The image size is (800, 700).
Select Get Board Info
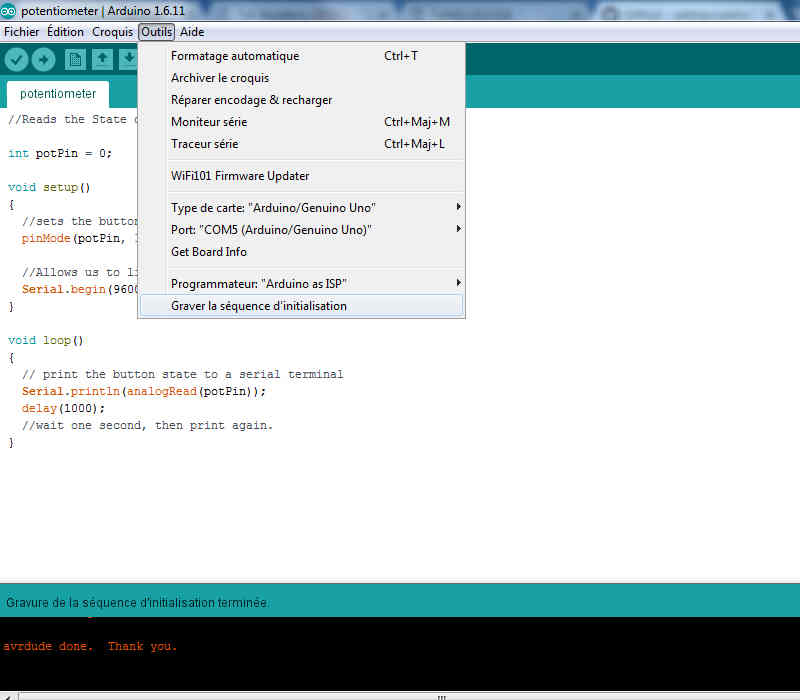[302, 252]
